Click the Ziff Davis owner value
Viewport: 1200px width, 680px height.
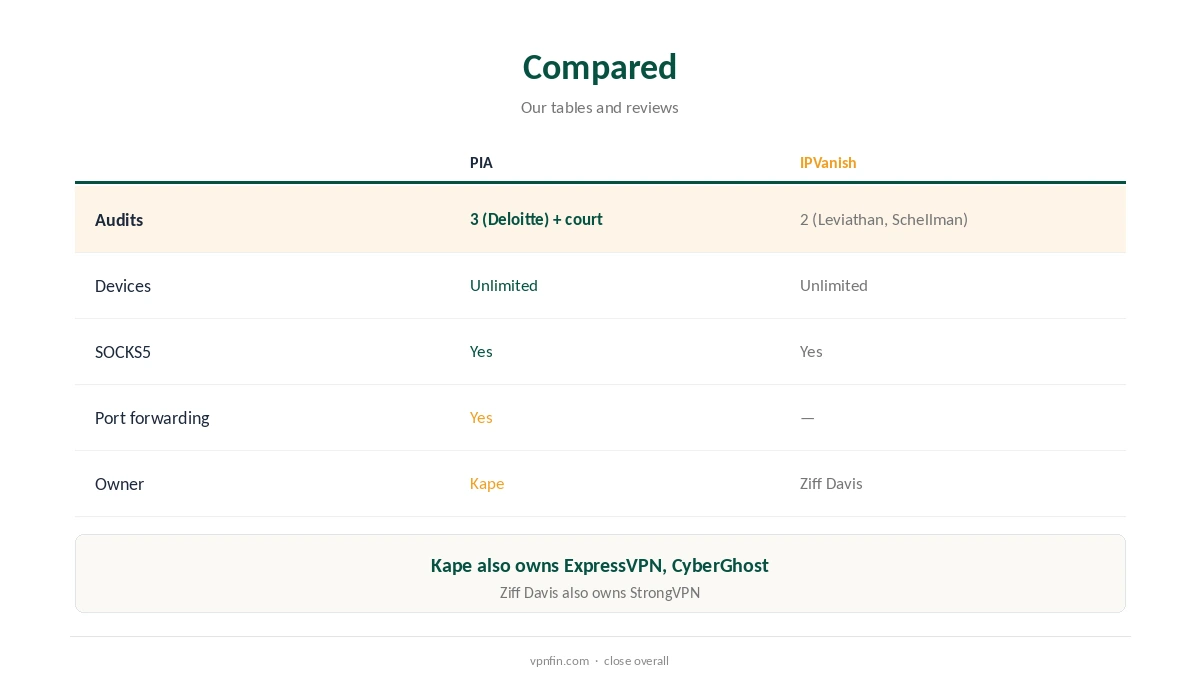pos(831,483)
